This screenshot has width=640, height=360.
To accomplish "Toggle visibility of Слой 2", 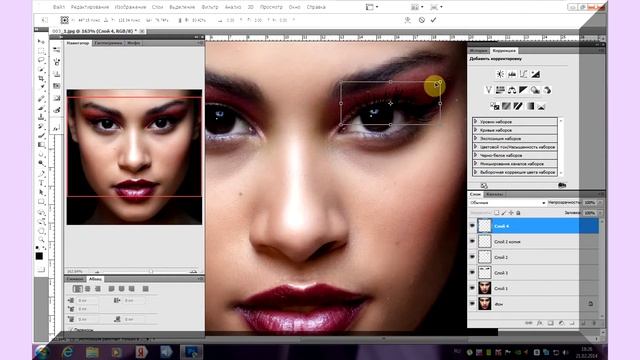I will tap(472, 257).
